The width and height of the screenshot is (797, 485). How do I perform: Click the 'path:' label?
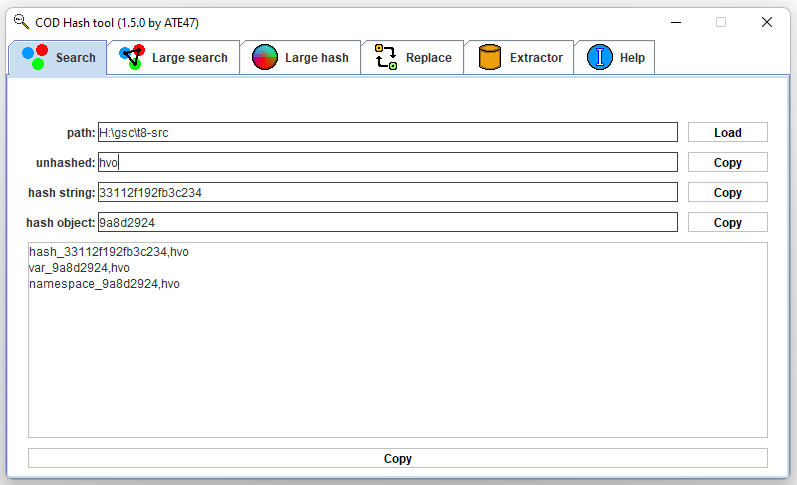(x=81, y=133)
